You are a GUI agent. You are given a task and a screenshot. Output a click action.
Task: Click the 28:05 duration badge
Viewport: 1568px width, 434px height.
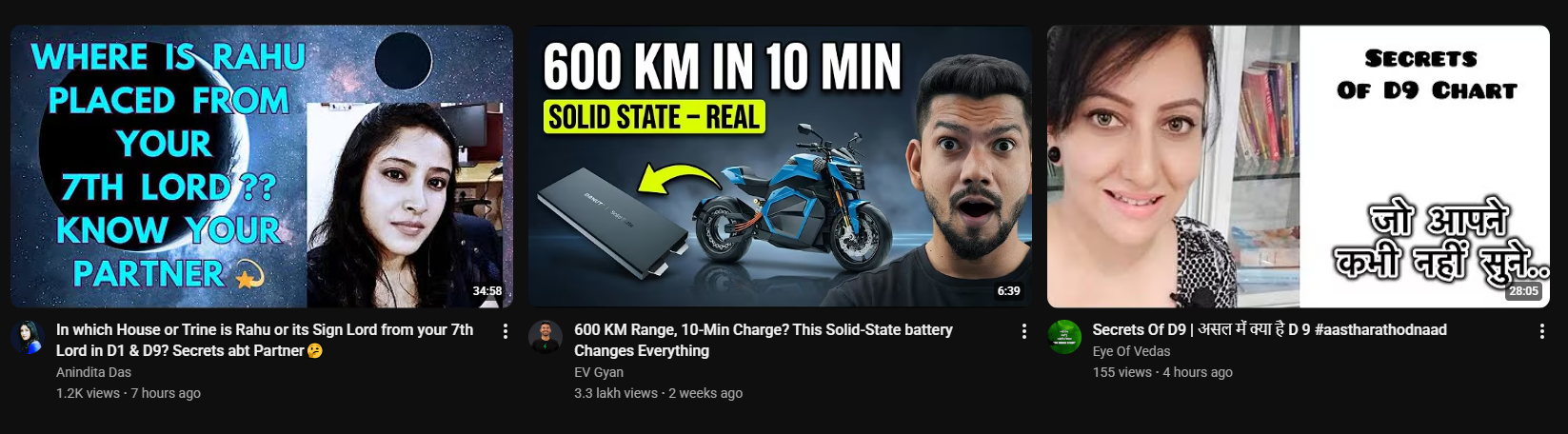pyautogui.click(x=1523, y=291)
